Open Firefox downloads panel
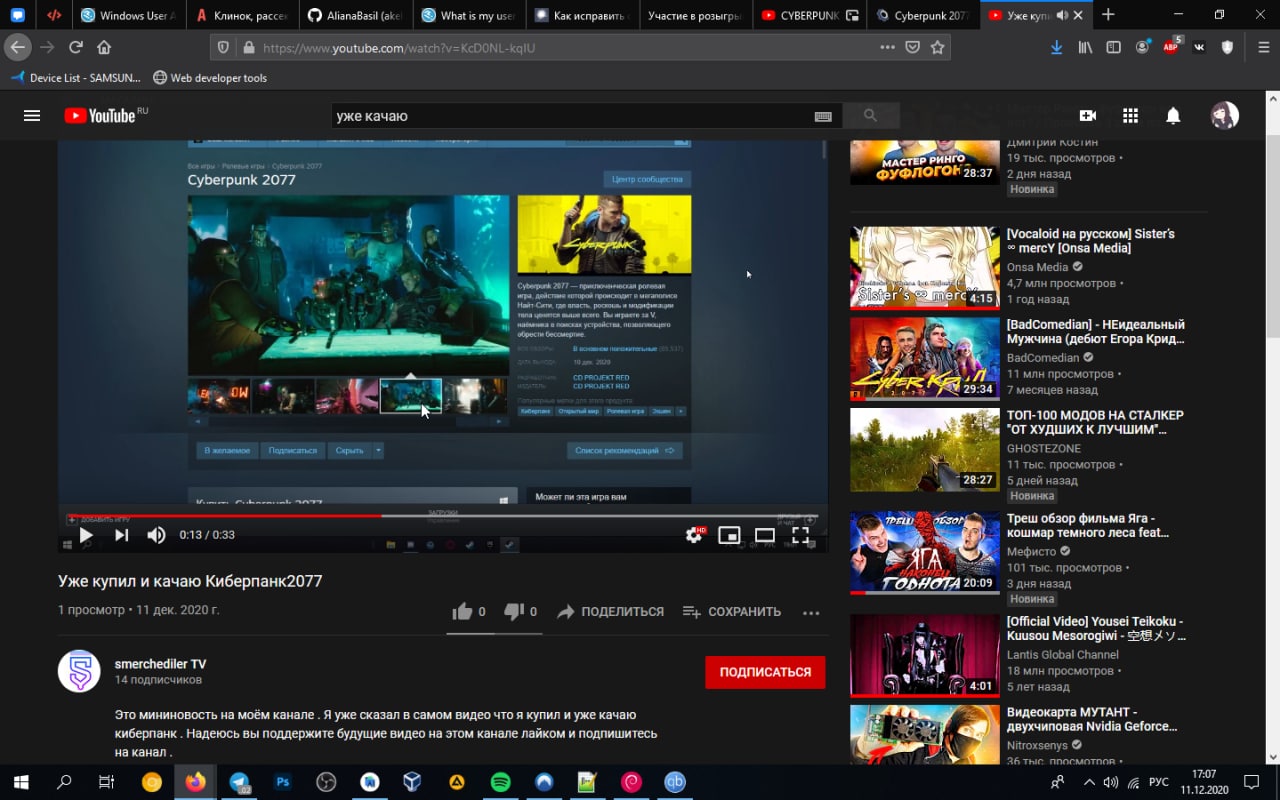The width and height of the screenshot is (1280, 800). point(1057,47)
